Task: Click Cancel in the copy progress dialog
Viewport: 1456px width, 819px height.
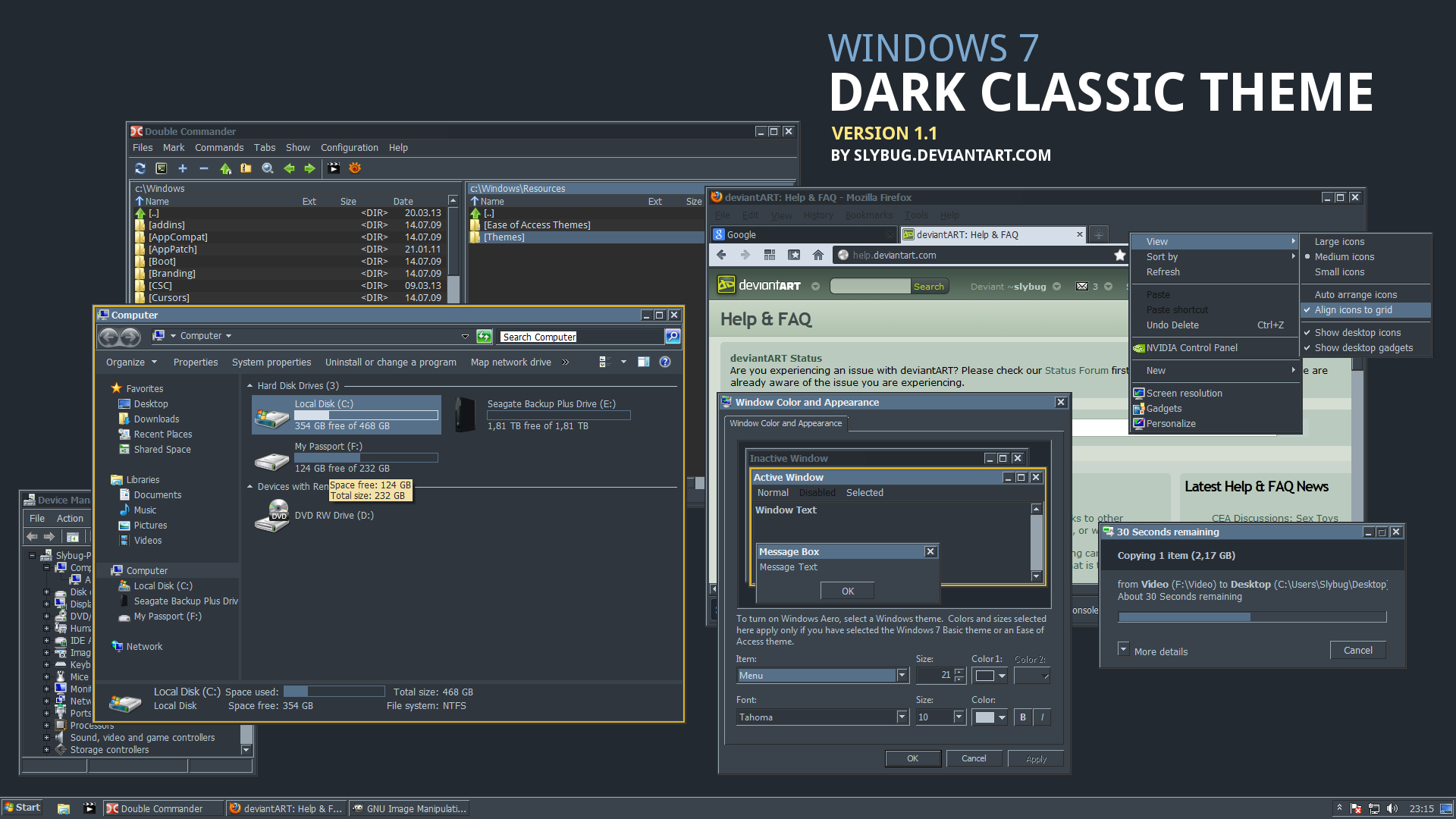Action: pos(1357,651)
